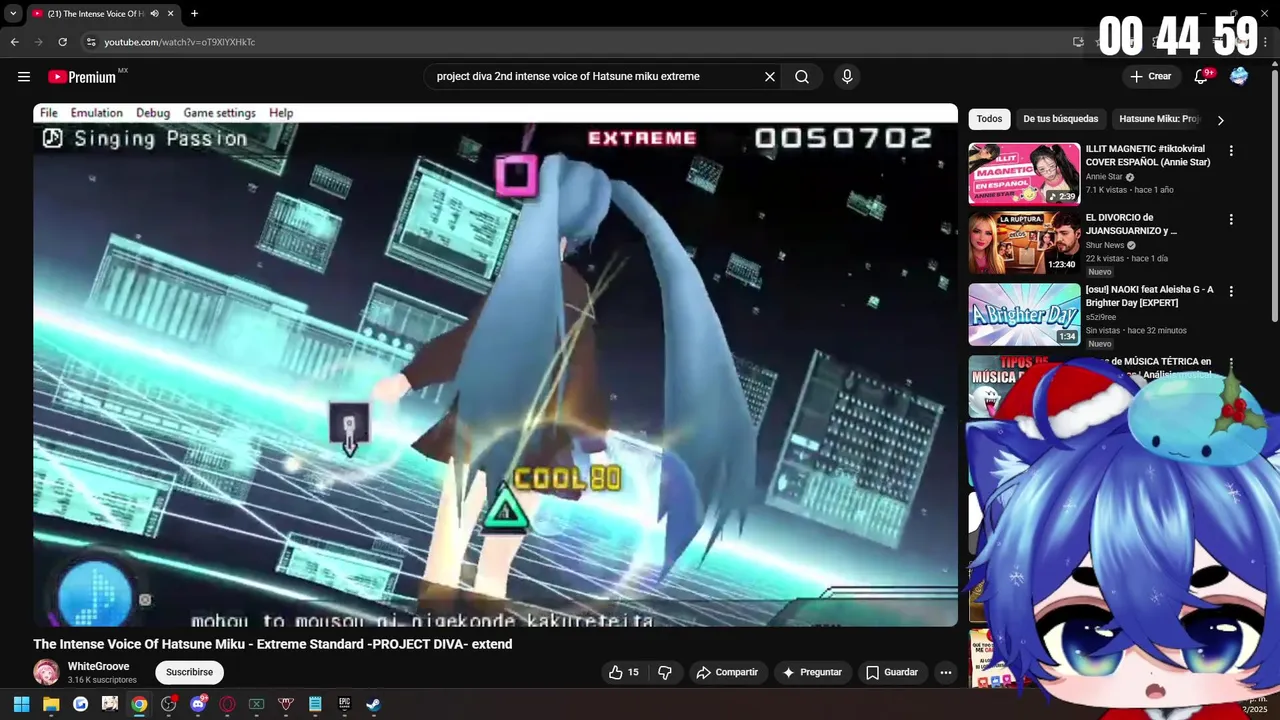Go to YouTube Premium home logo
1280x720 pixels.
[x=87, y=77]
